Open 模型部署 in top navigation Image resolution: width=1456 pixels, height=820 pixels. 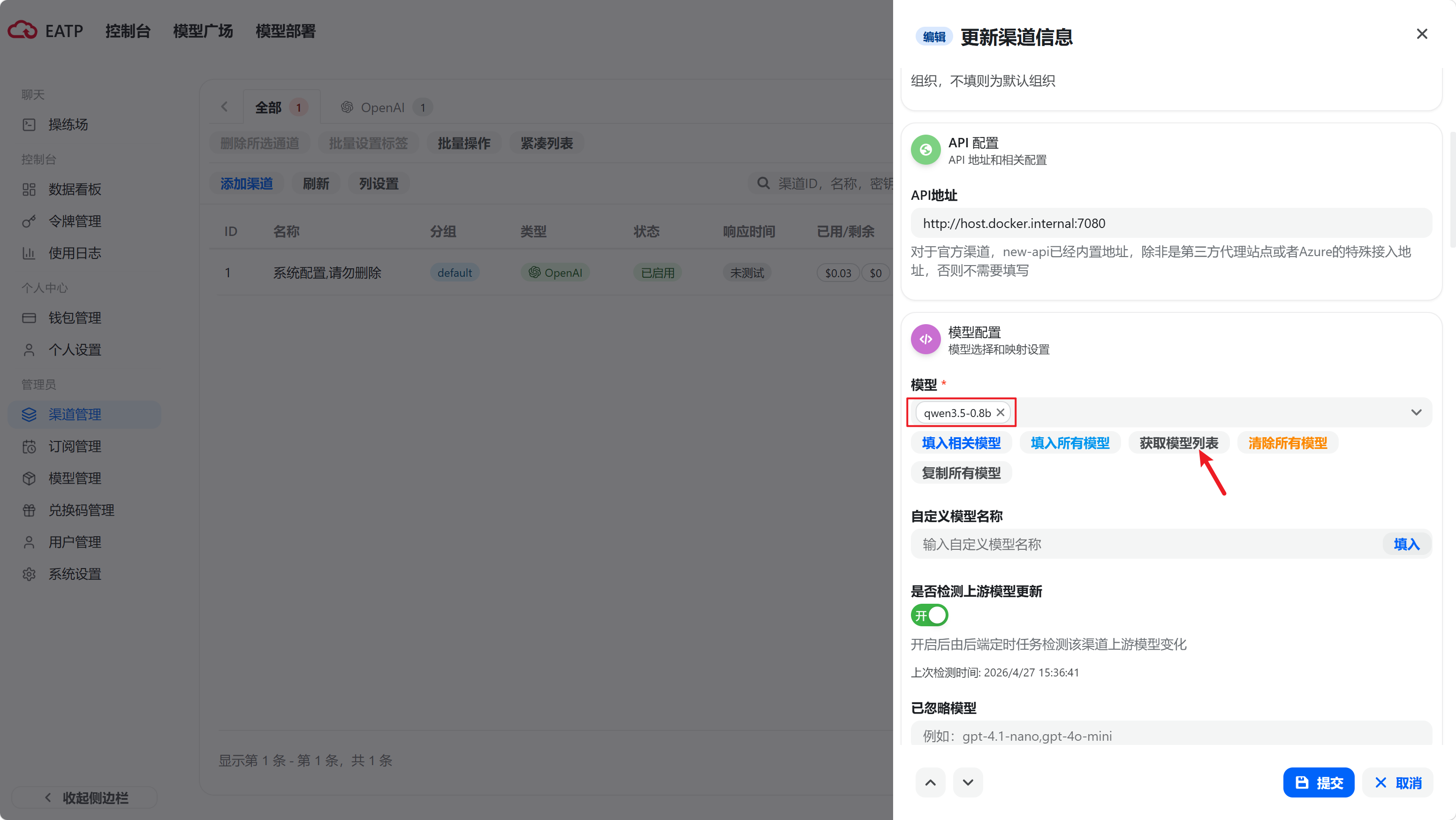(286, 31)
